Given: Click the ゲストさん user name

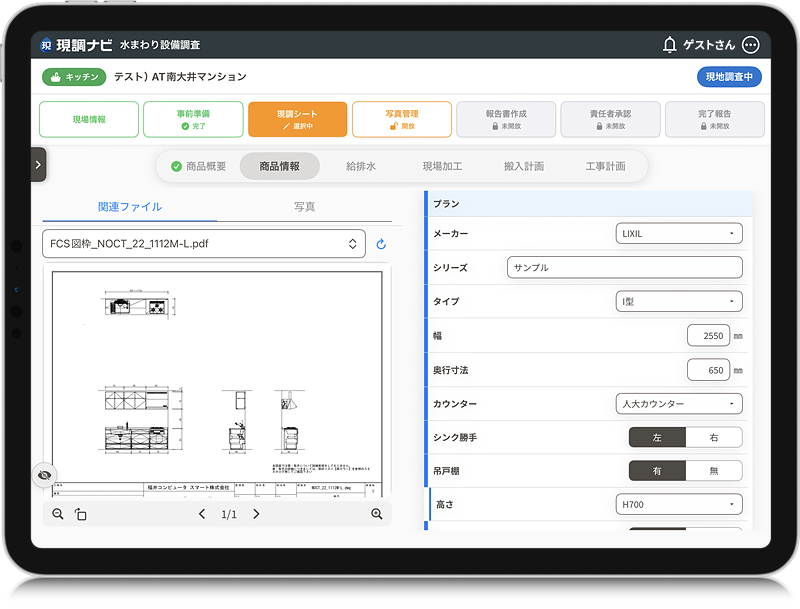Looking at the screenshot, I should pyautogui.click(x=709, y=45).
